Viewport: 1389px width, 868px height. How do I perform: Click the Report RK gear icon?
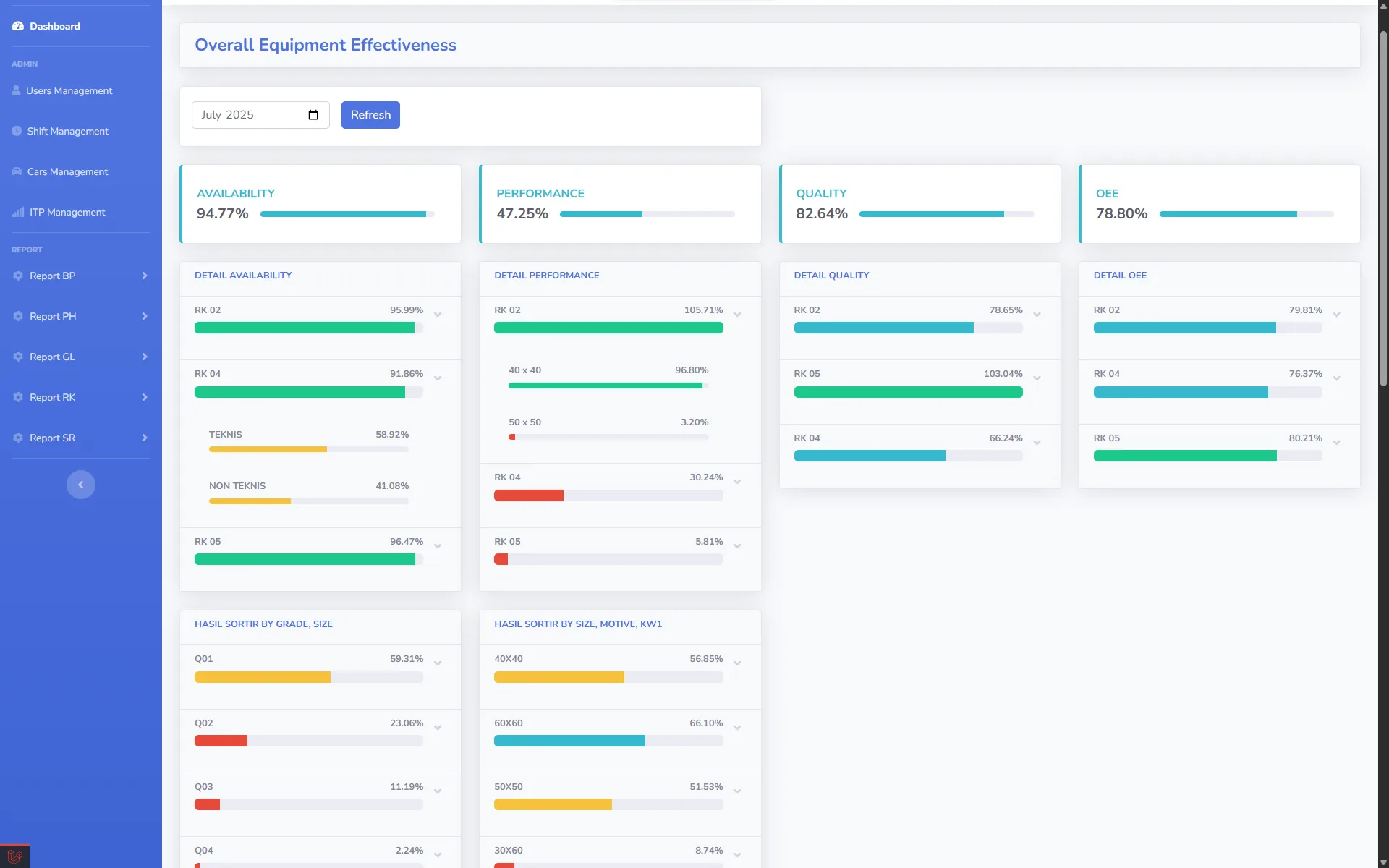[18, 397]
